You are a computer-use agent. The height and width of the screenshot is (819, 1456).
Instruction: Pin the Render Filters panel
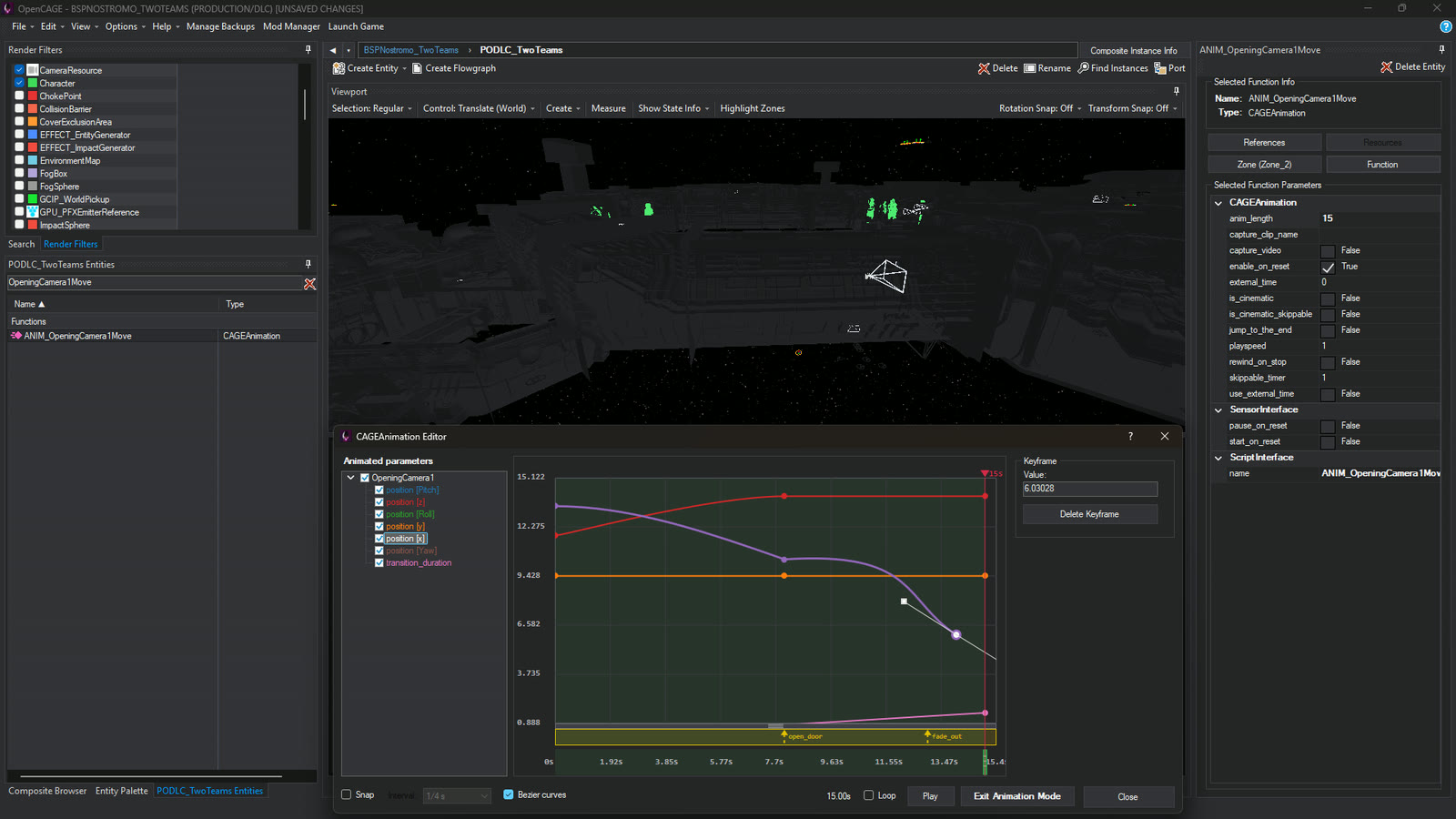pos(308,50)
